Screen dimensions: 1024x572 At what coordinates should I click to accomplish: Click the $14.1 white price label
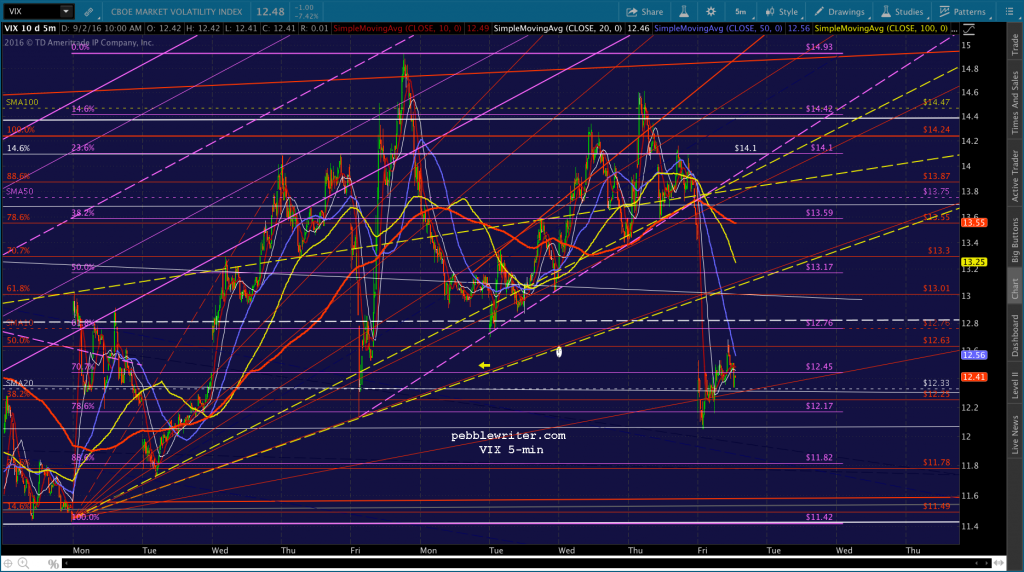(x=745, y=148)
